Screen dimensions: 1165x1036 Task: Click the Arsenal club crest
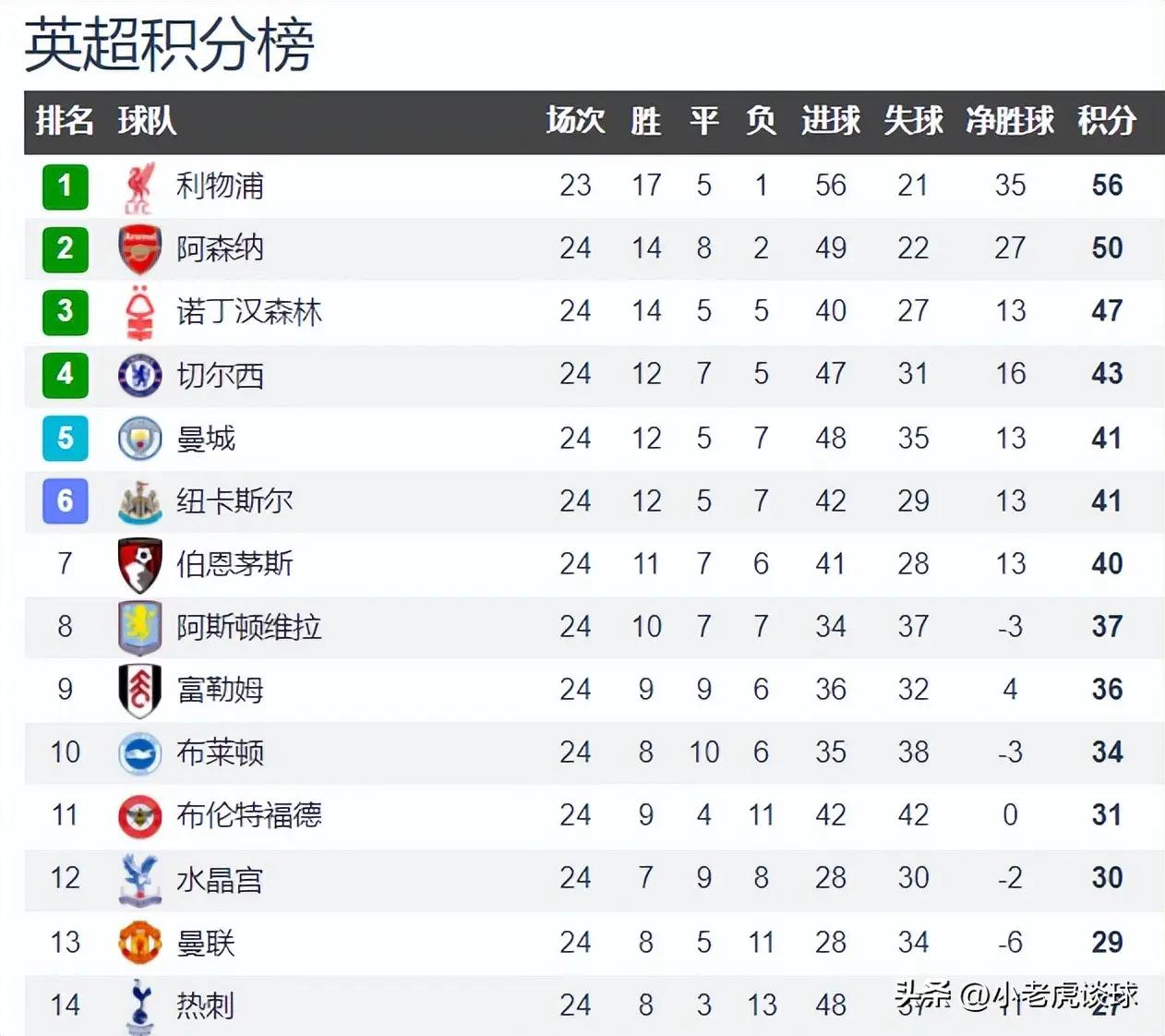[x=139, y=249]
